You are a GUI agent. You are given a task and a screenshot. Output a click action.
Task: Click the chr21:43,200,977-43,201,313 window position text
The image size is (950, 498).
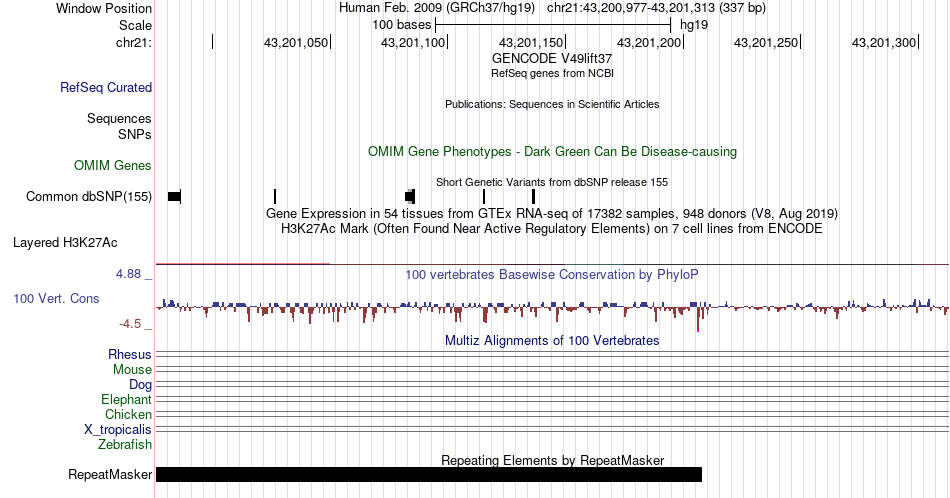[x=656, y=8]
